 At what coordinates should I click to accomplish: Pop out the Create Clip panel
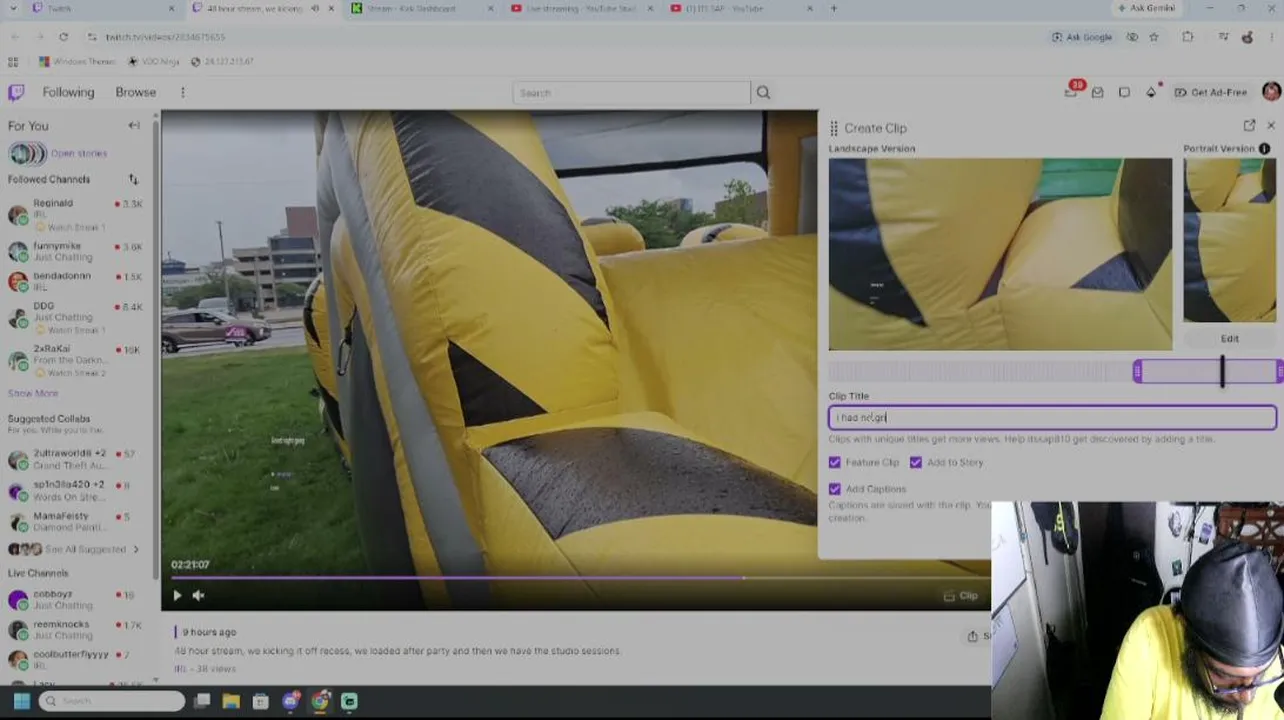click(x=1249, y=126)
